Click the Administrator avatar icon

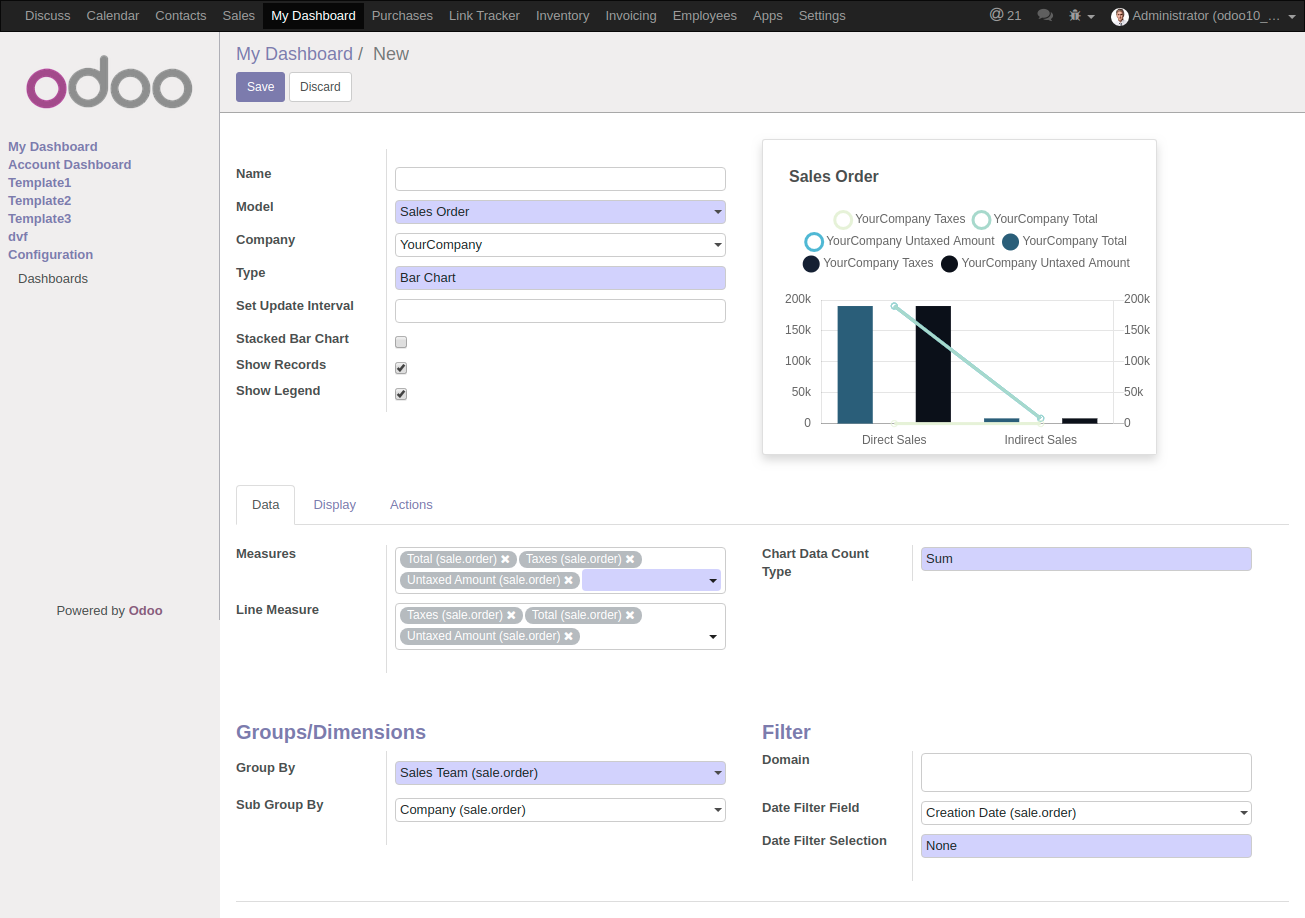(x=1120, y=16)
